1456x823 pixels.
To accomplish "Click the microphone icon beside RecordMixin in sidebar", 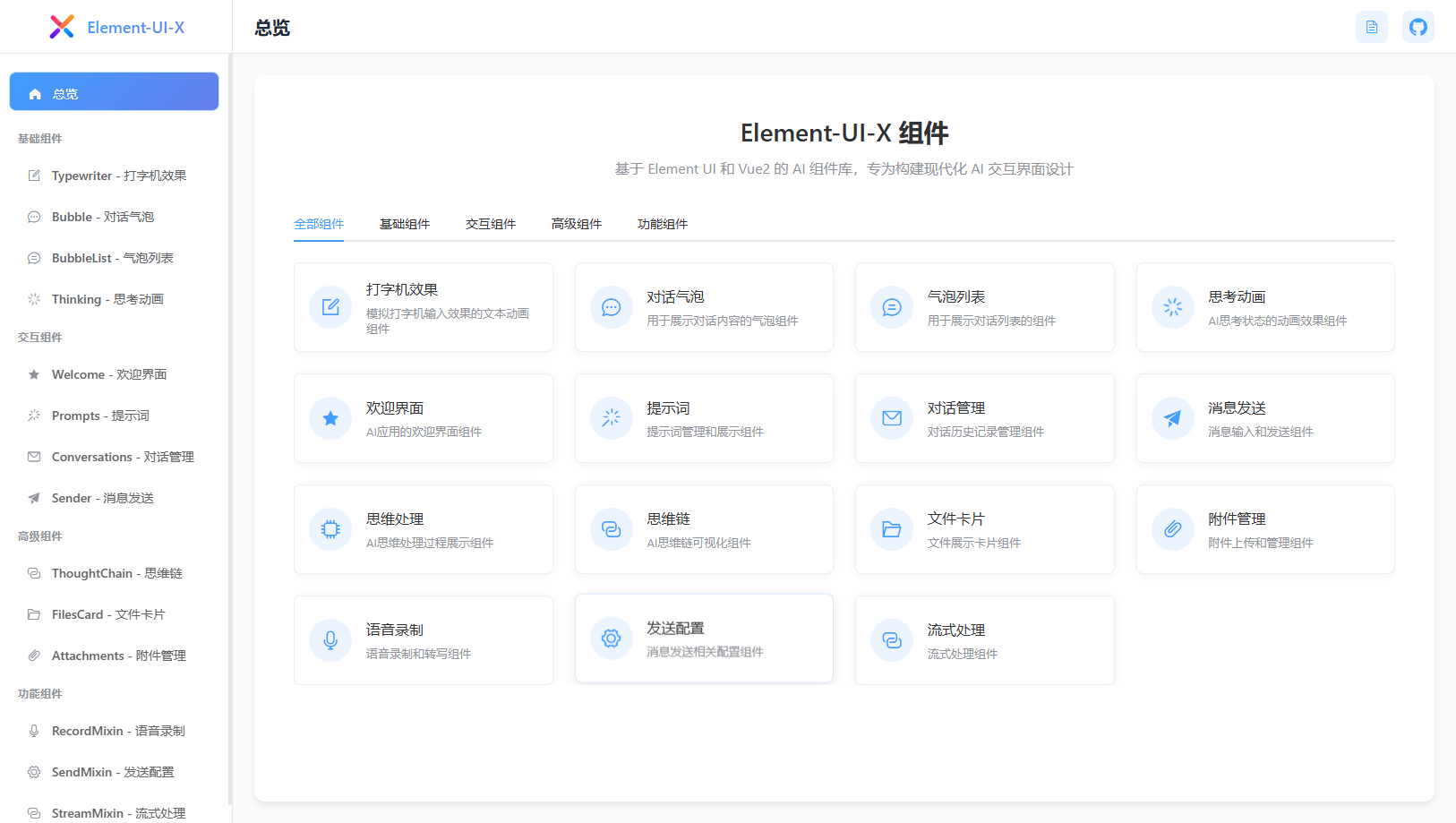I will [34, 731].
